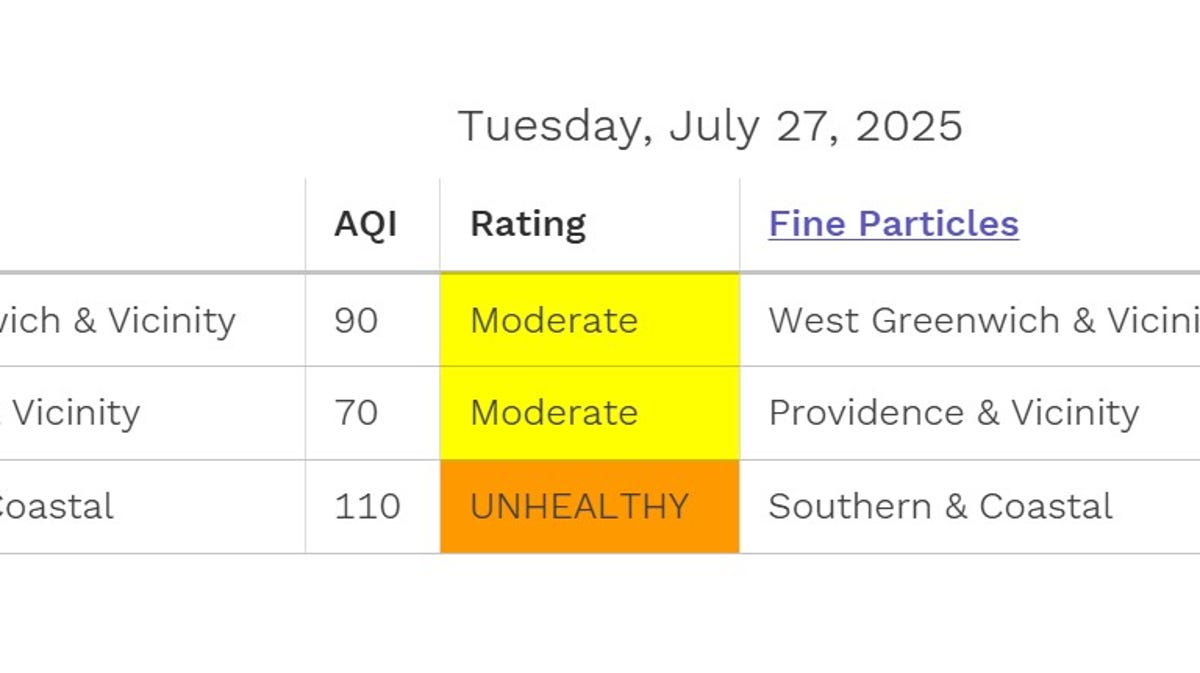Select yellow Moderate cell in the 90 row

click(590, 320)
